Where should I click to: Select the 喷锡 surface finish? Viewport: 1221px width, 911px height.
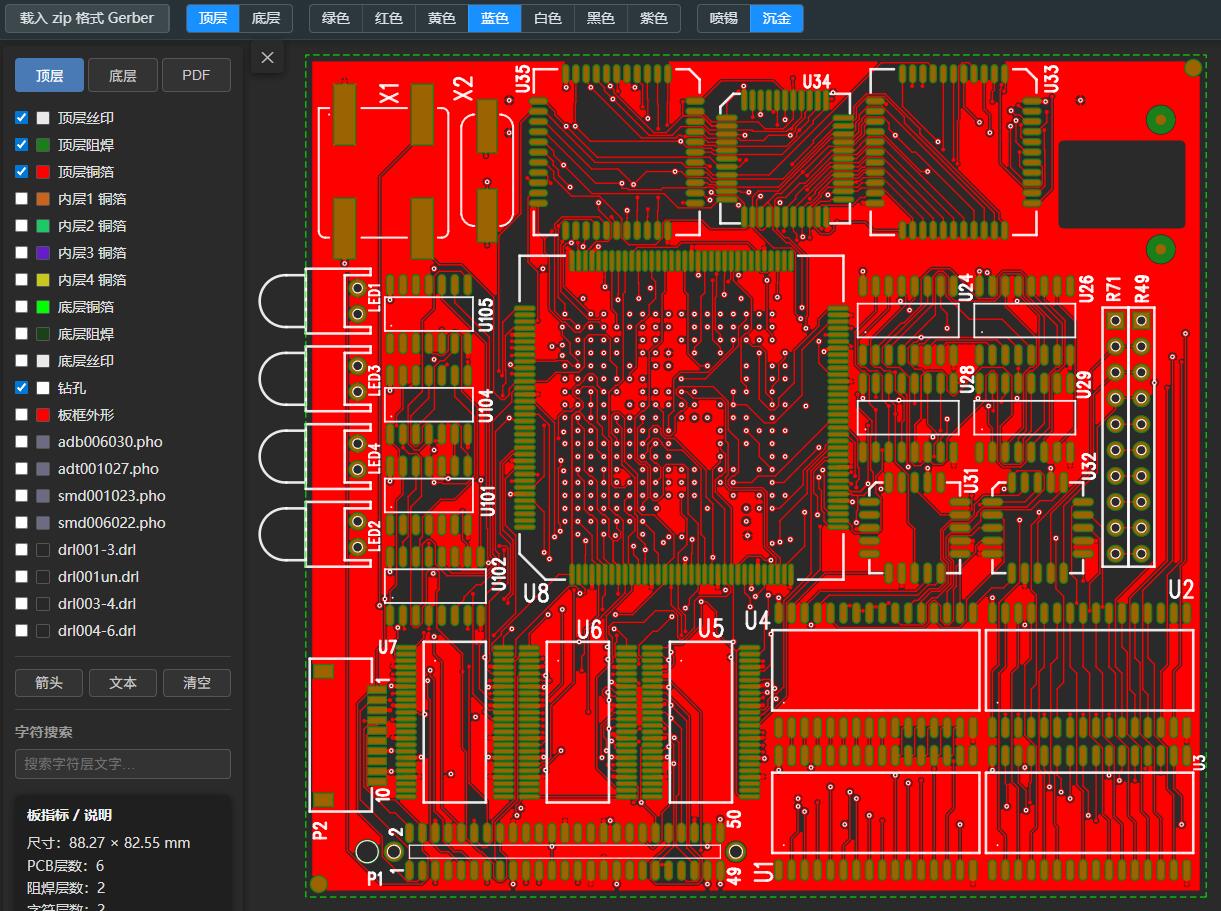click(x=723, y=18)
